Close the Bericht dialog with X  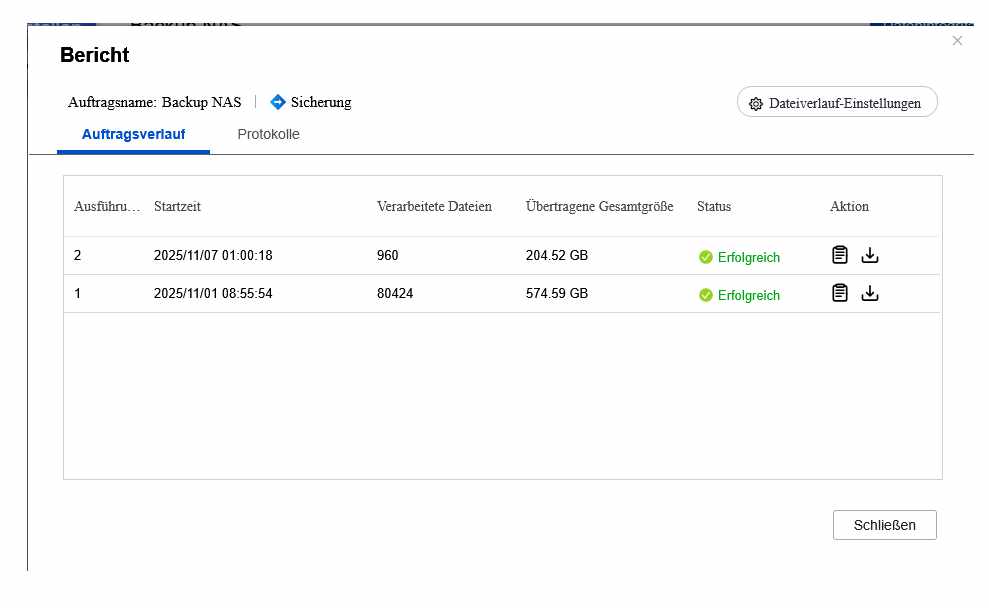pos(957,41)
